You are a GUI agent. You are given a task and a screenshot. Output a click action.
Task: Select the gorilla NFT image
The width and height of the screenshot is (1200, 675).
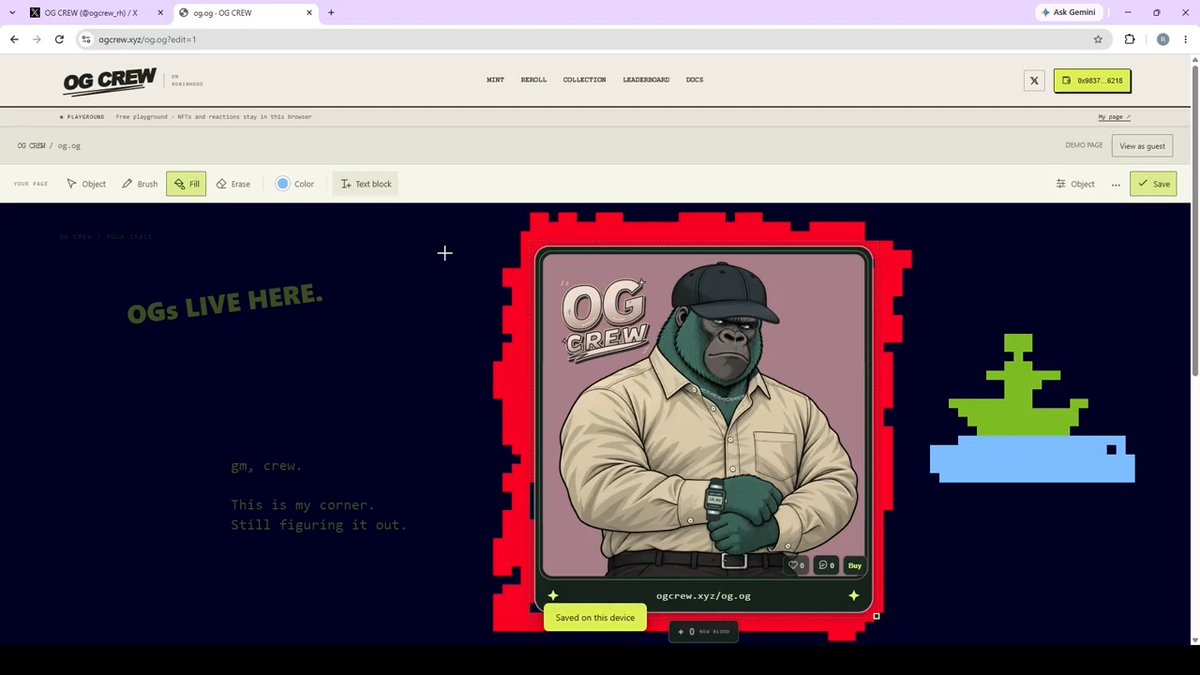(704, 415)
